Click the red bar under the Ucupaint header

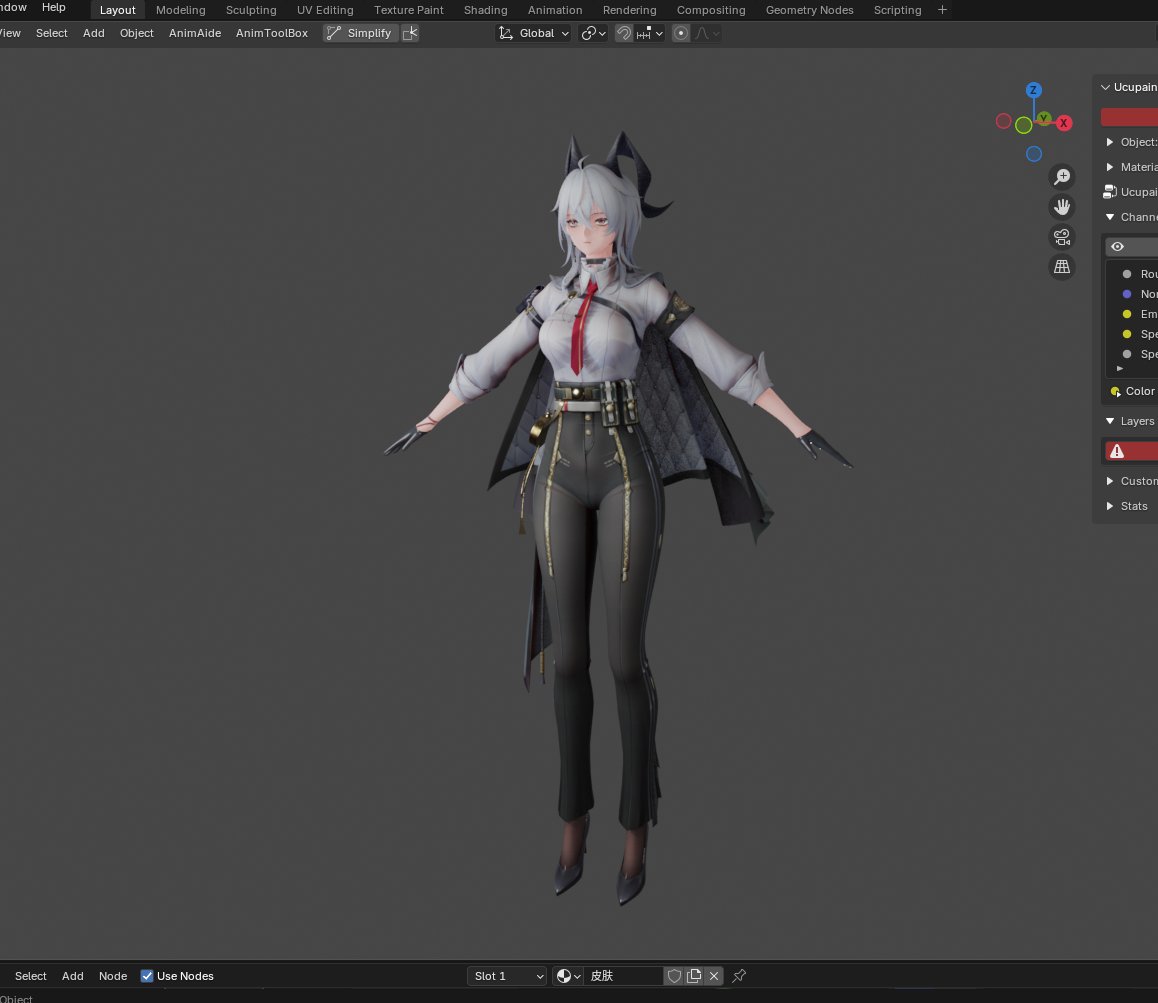pyautogui.click(x=1129, y=117)
